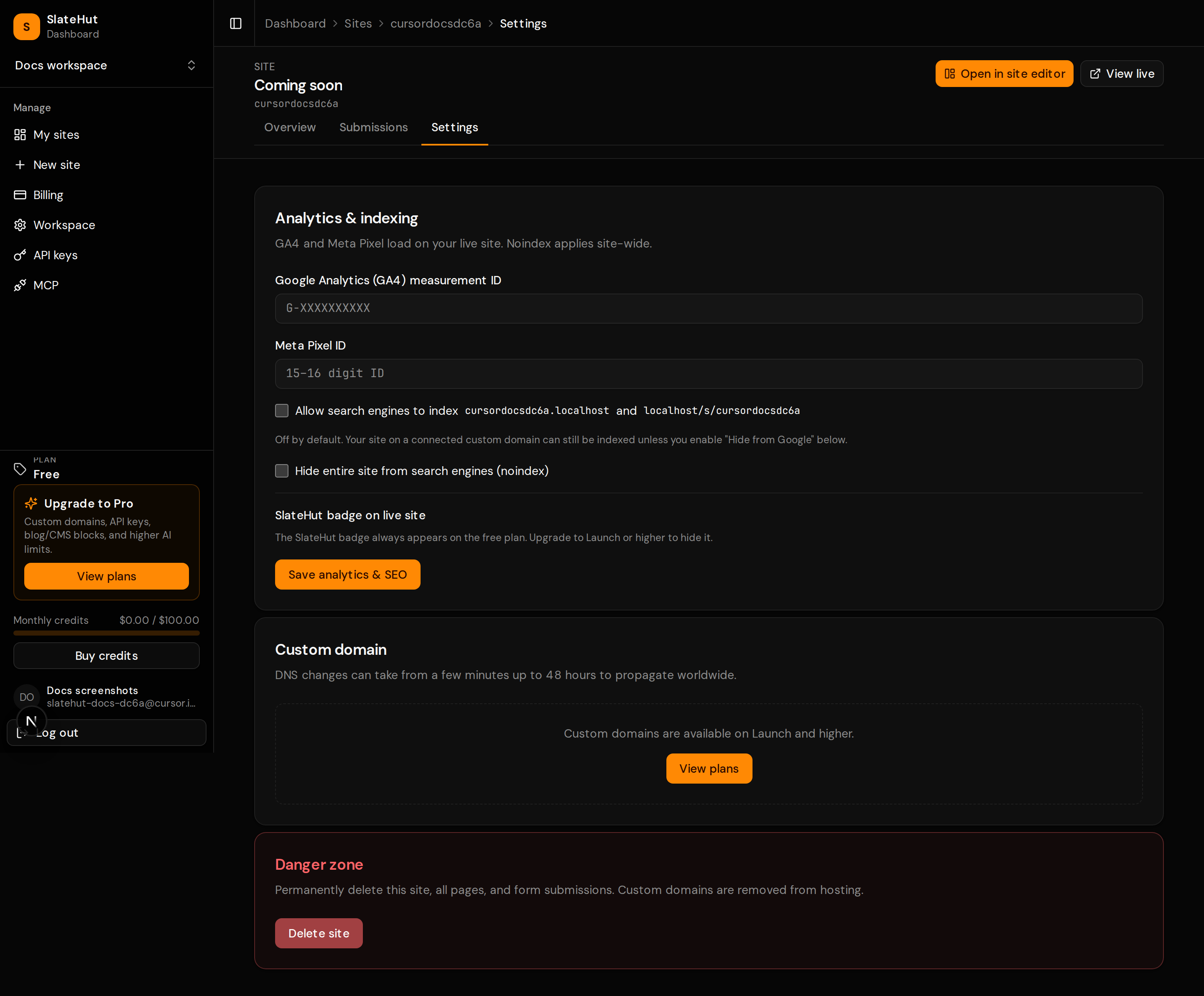Click the Upgrade to Pro sparkle icon
The image size is (1204, 996).
click(x=31, y=503)
